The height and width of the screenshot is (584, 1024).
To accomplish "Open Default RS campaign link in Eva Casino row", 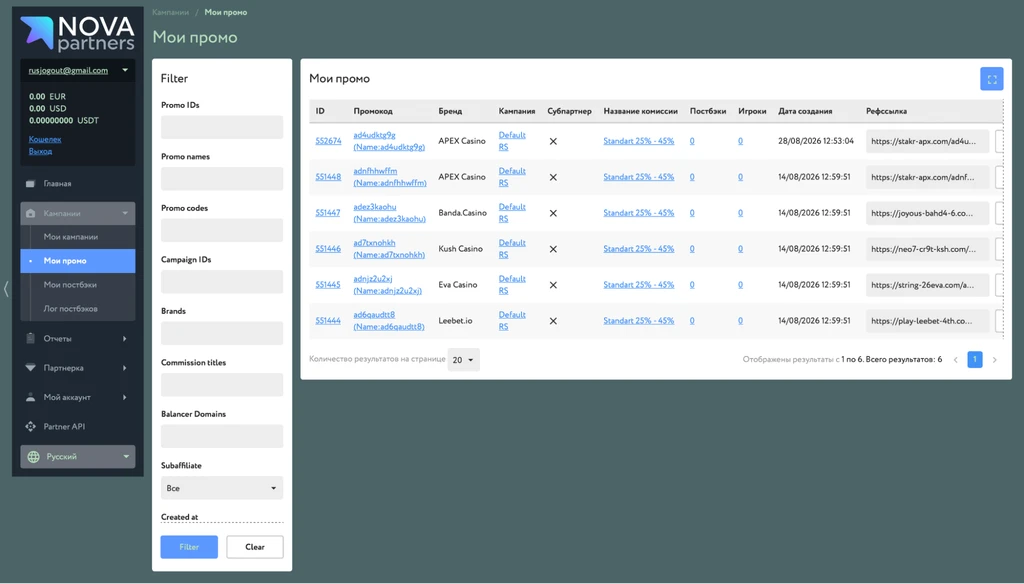I will coord(512,285).
